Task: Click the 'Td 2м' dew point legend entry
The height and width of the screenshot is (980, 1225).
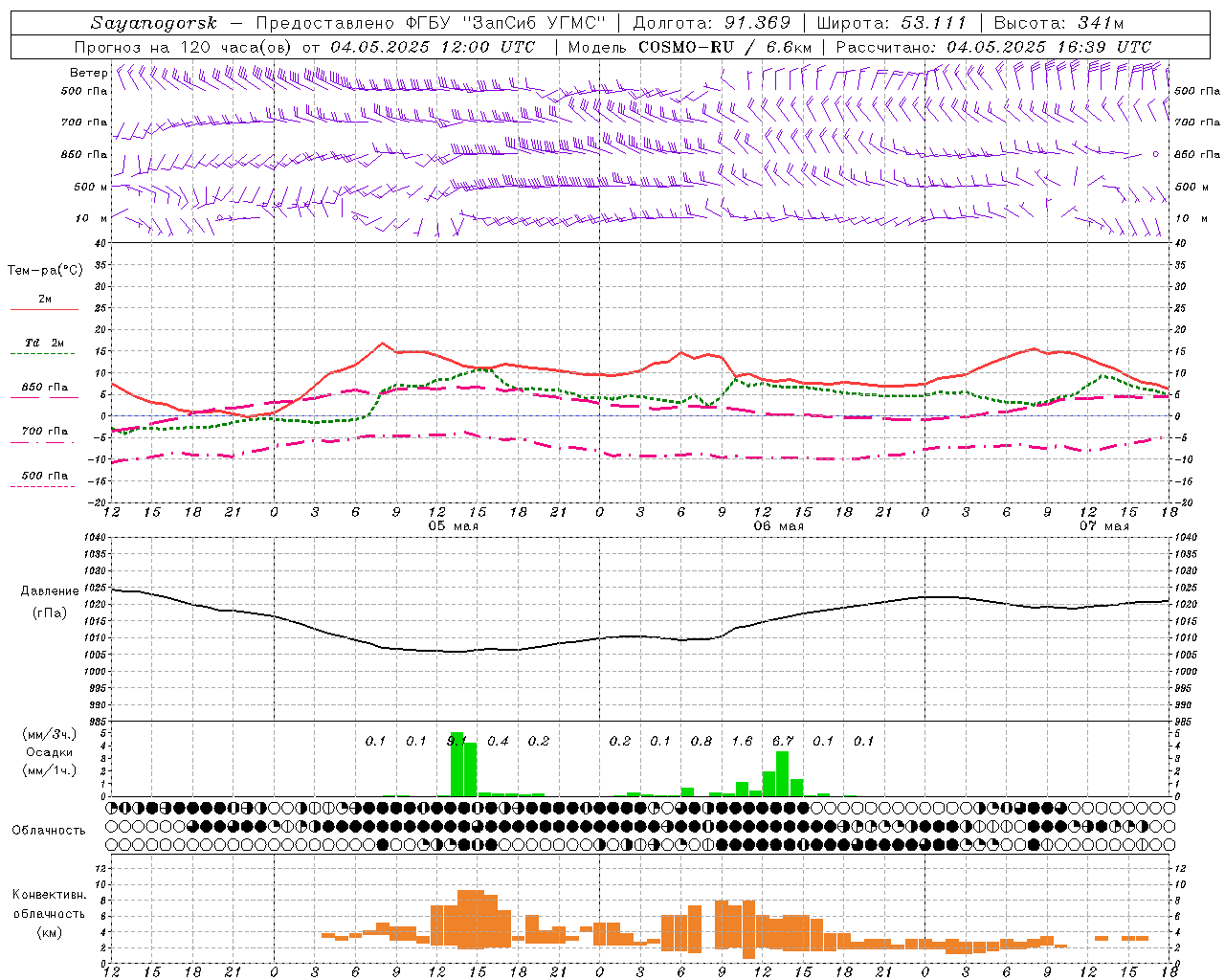Action: 44,343
